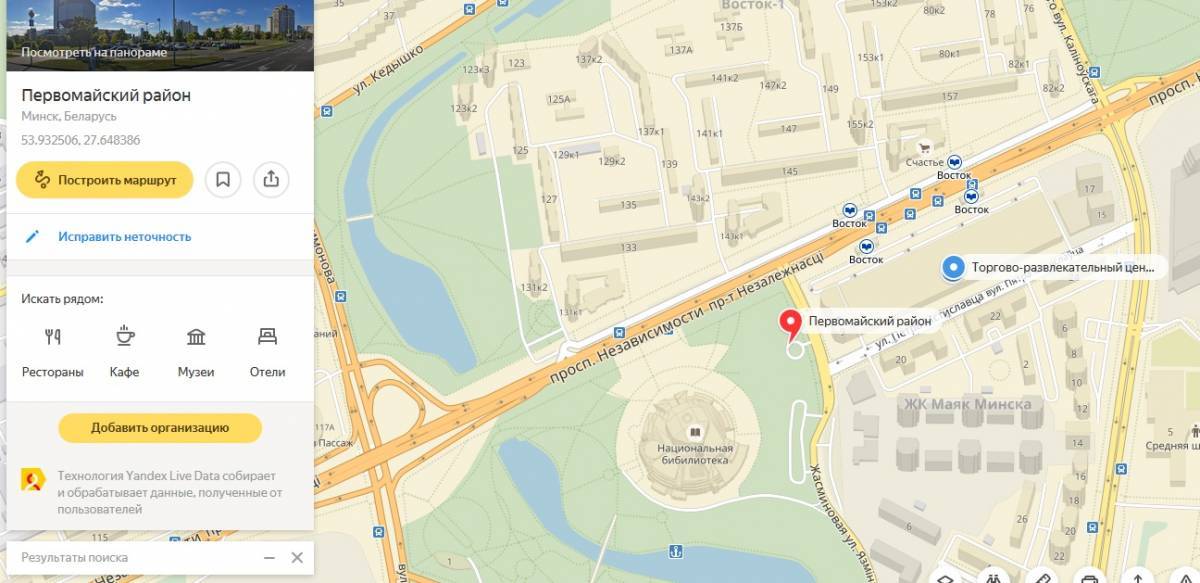Click Построить маршрут button

pyautogui.click(x=105, y=180)
